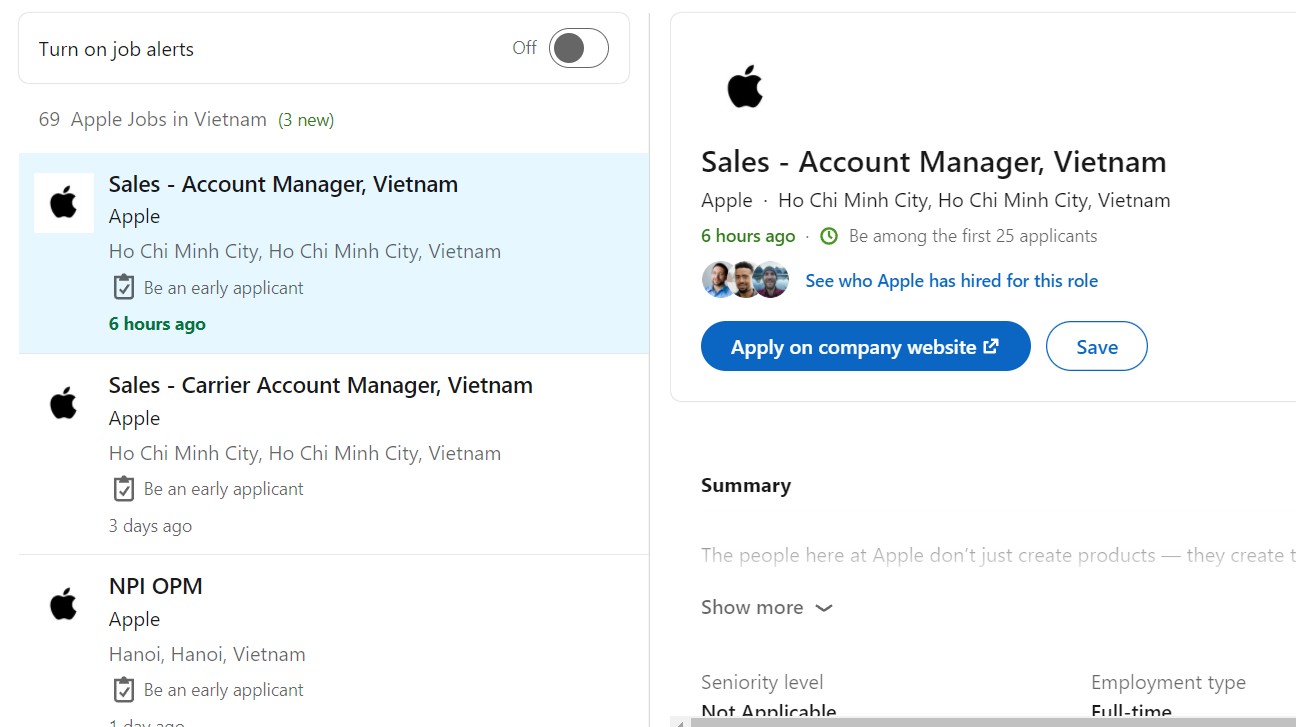This screenshot has height=727, width=1296.
Task: Click the hired employees profile photos
Action: click(x=745, y=280)
